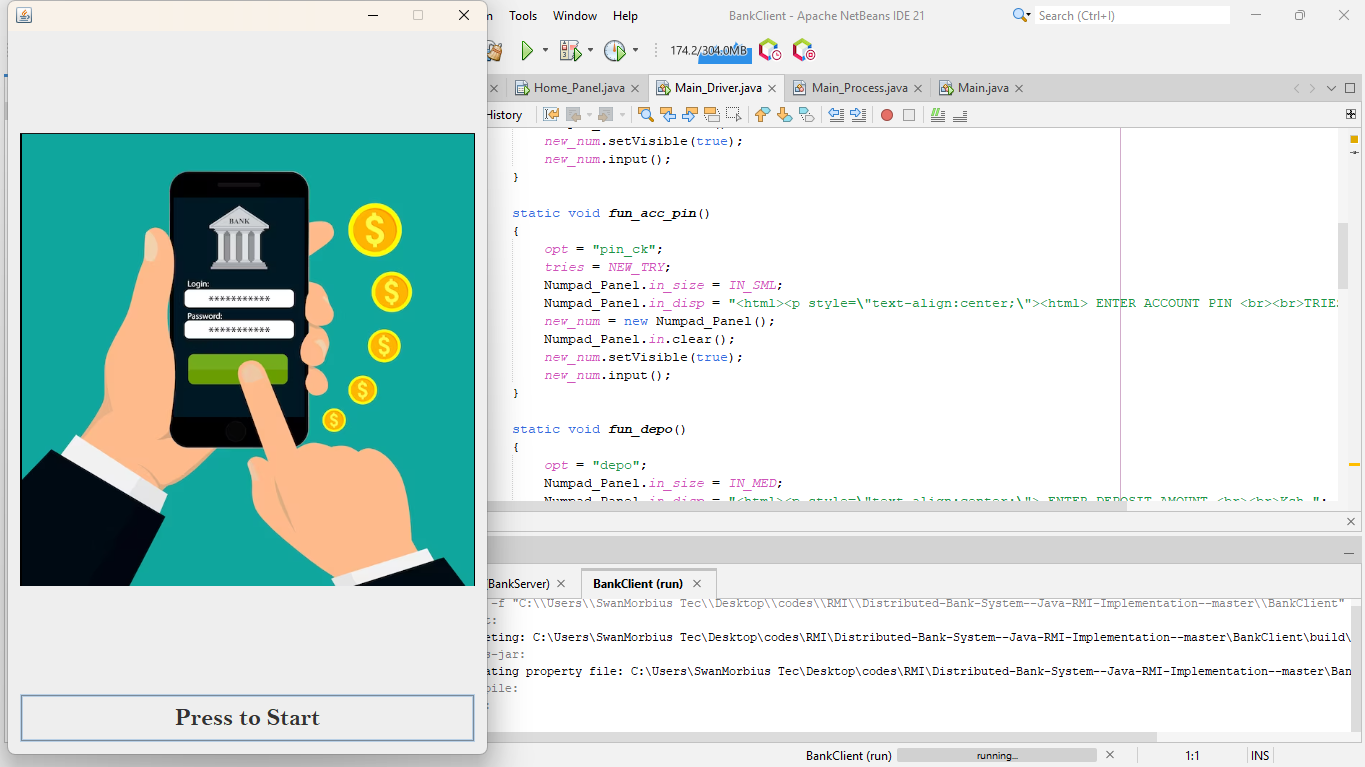Image resolution: width=1365 pixels, height=767 pixels.
Task: Click "static void fun_acc_pin()" code line
Action: (611, 213)
